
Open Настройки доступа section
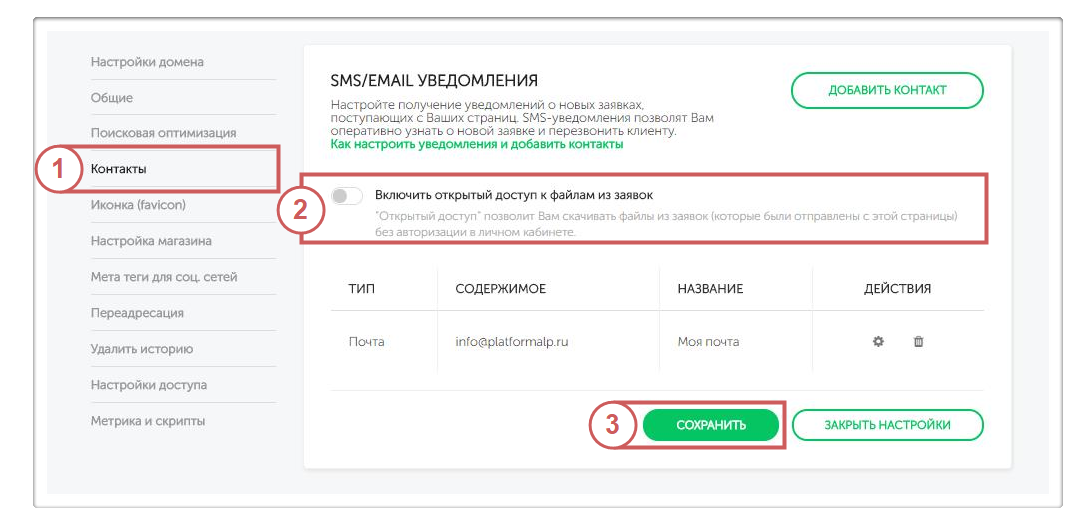click(x=149, y=385)
